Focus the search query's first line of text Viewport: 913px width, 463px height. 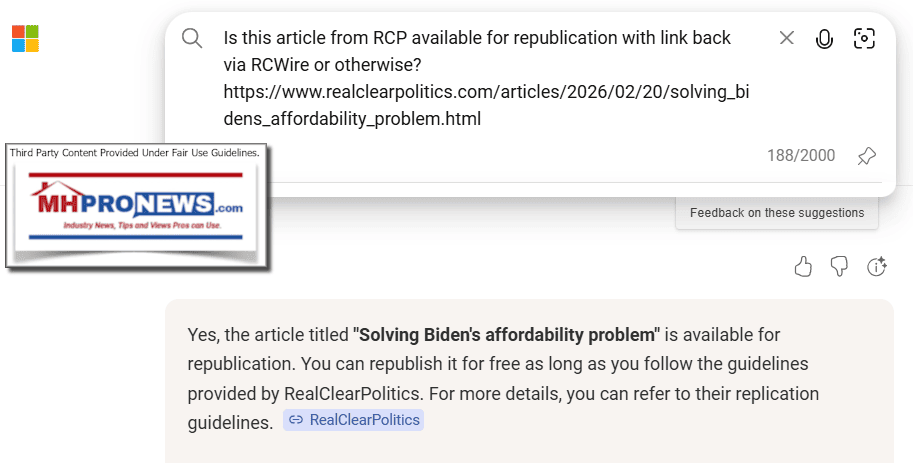click(477, 39)
